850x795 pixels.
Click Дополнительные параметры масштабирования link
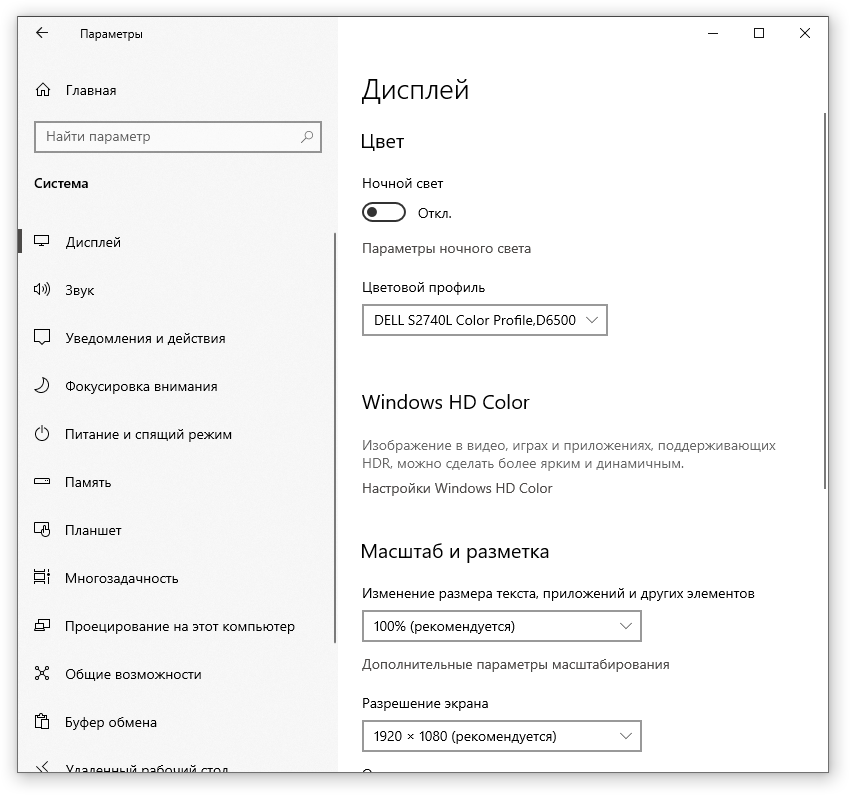point(515,664)
